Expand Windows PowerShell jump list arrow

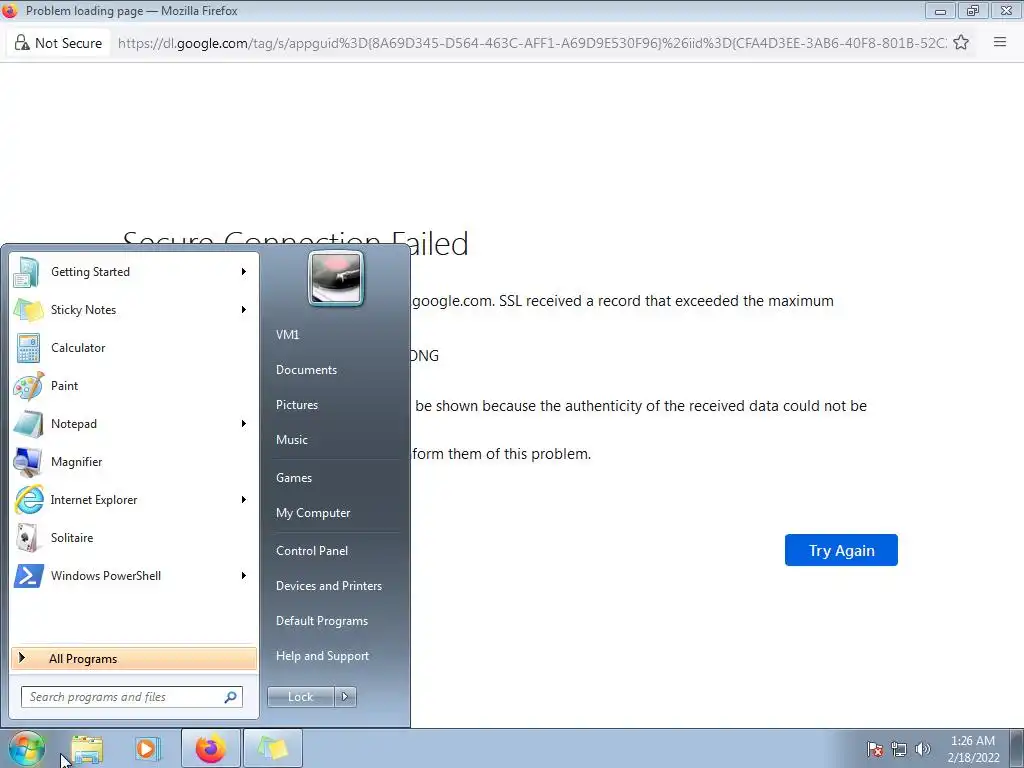coord(244,575)
